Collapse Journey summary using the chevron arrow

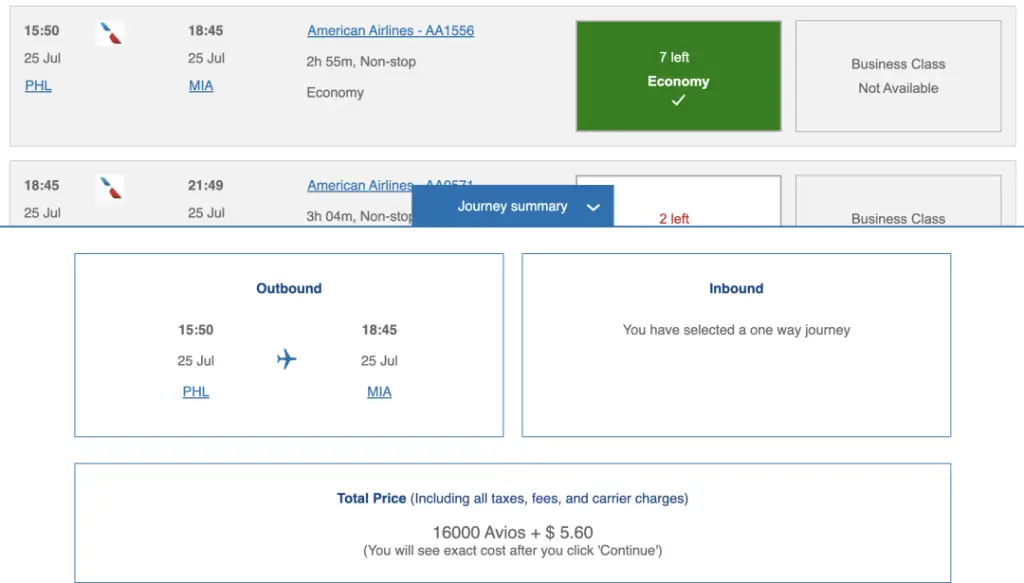[593, 207]
